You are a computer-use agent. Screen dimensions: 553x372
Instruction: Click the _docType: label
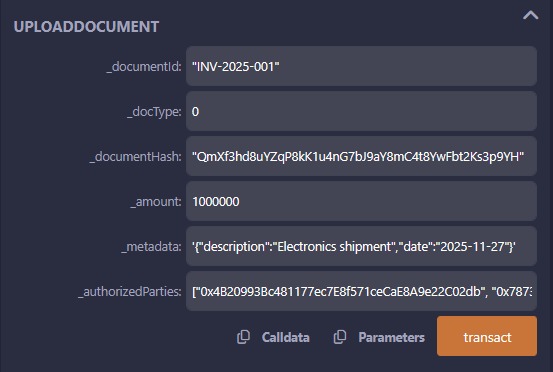[x=154, y=112]
